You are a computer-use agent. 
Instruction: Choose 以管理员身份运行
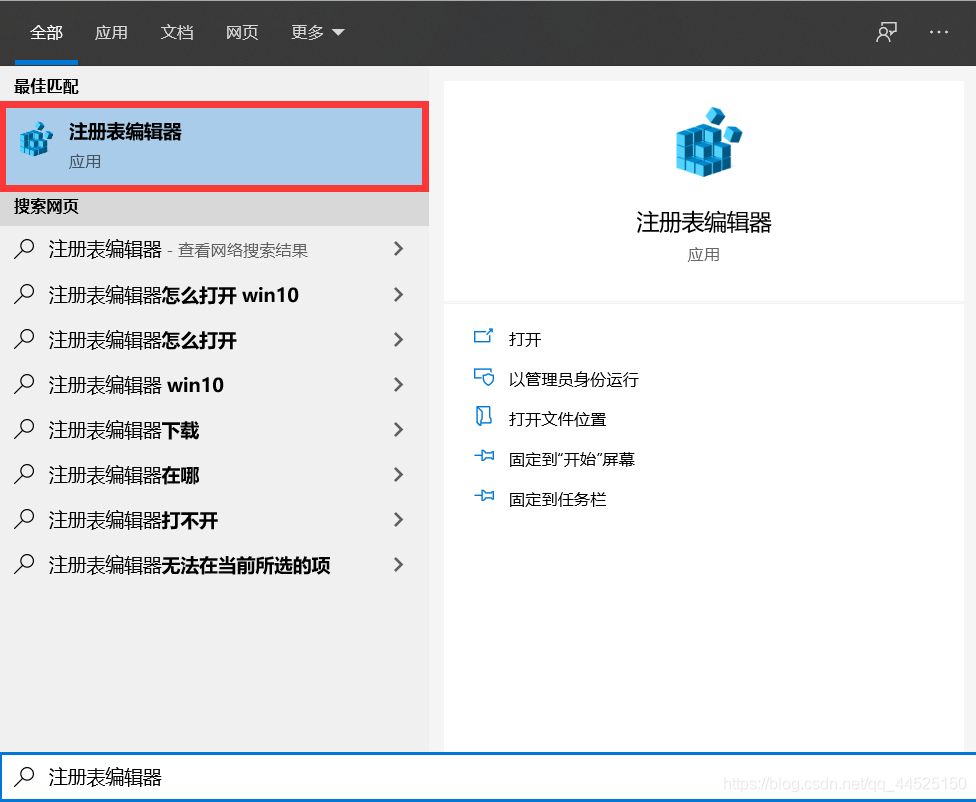[x=574, y=379]
